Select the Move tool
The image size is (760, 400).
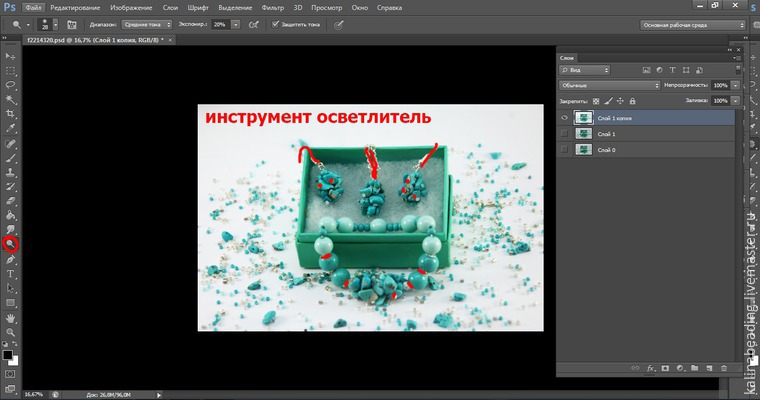pos(10,56)
